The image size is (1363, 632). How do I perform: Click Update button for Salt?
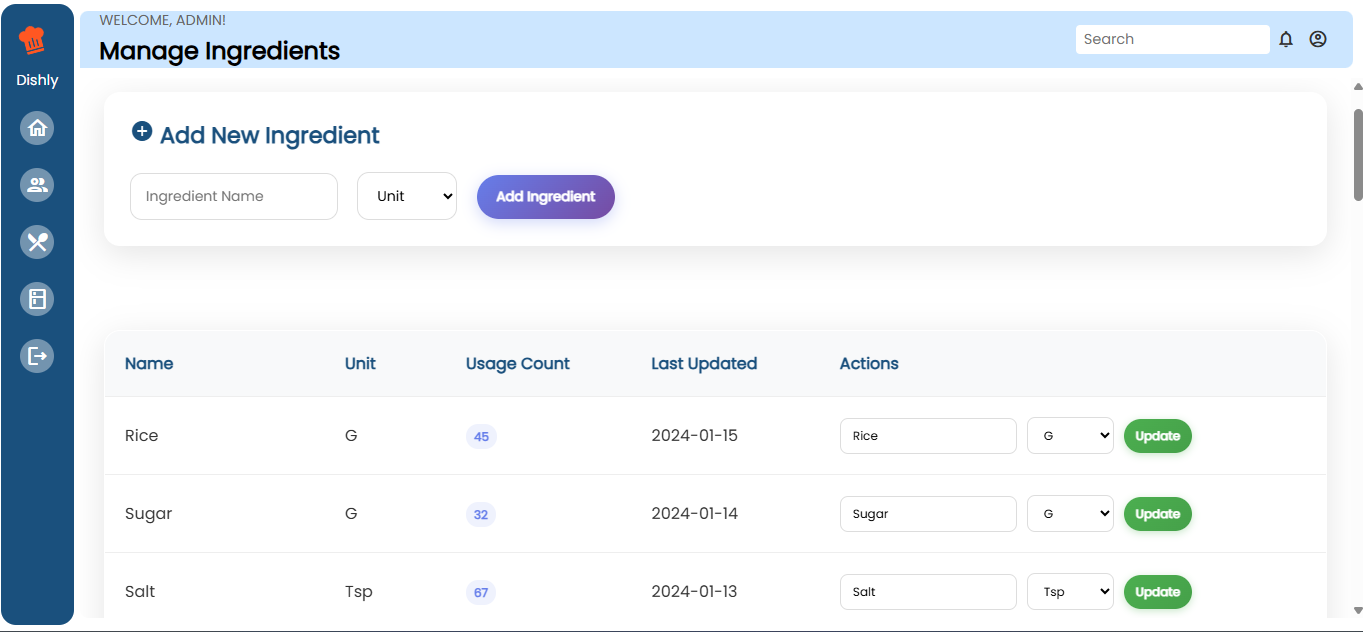[x=1157, y=592]
